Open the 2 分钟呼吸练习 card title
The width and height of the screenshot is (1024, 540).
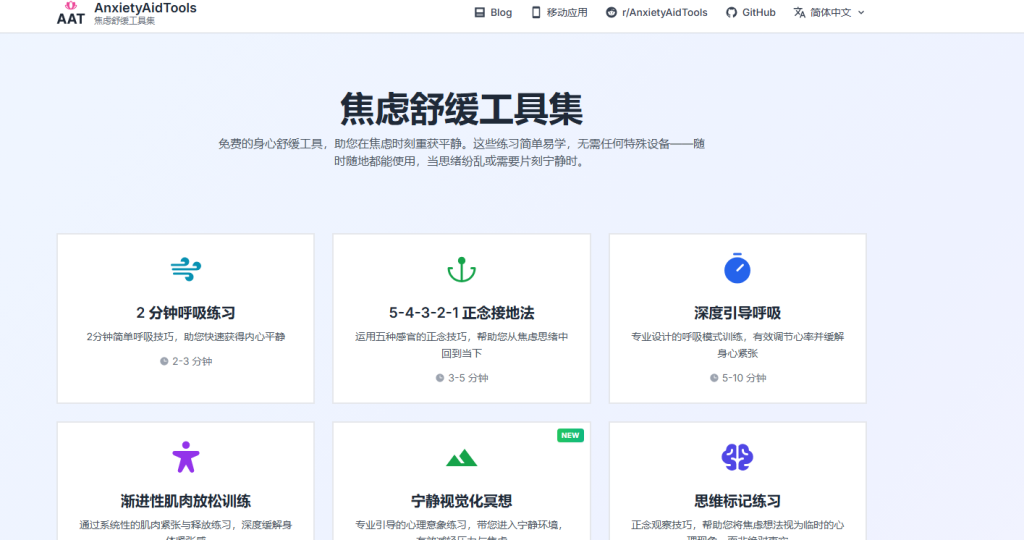coord(186,313)
